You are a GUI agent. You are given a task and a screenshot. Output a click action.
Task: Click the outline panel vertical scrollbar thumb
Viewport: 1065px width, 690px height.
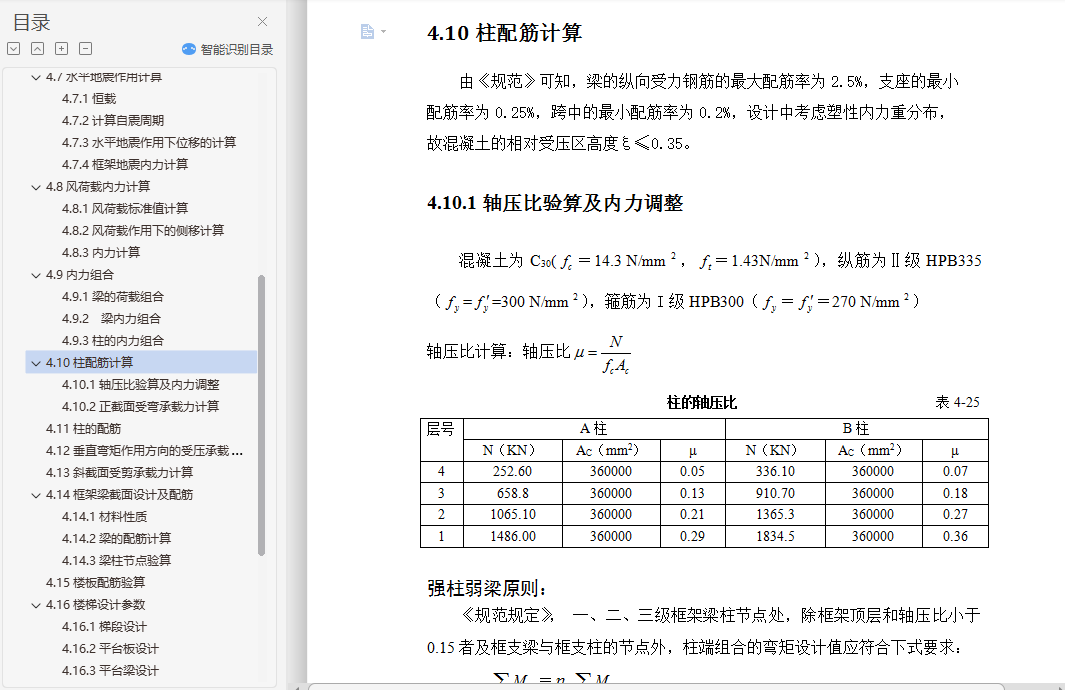261,416
